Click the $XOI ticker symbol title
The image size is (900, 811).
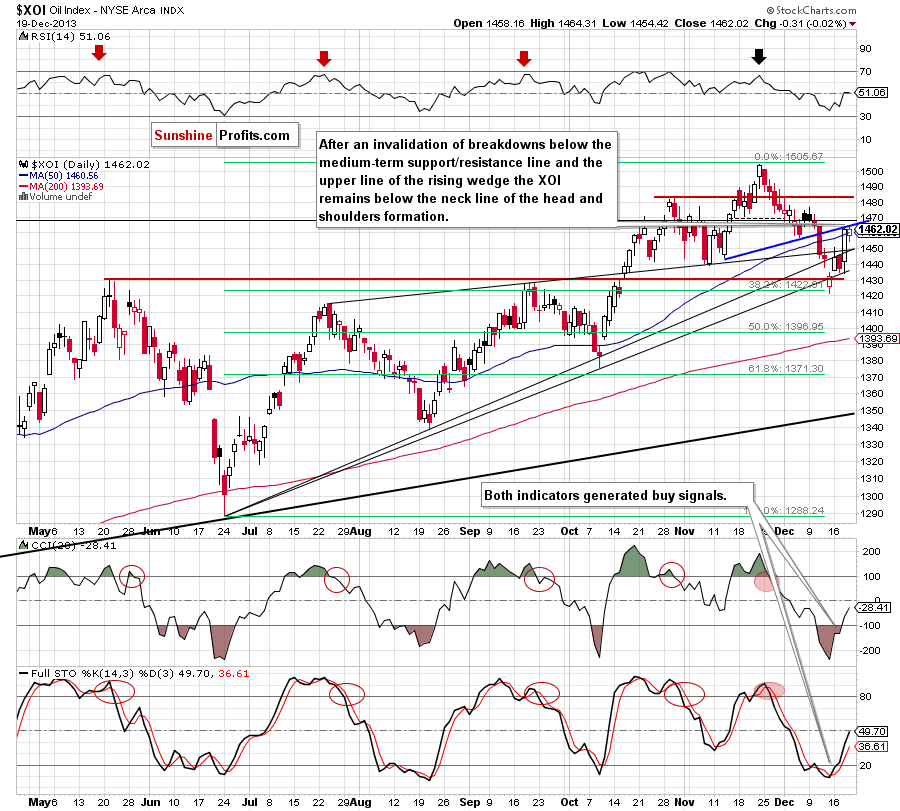(x=31, y=10)
